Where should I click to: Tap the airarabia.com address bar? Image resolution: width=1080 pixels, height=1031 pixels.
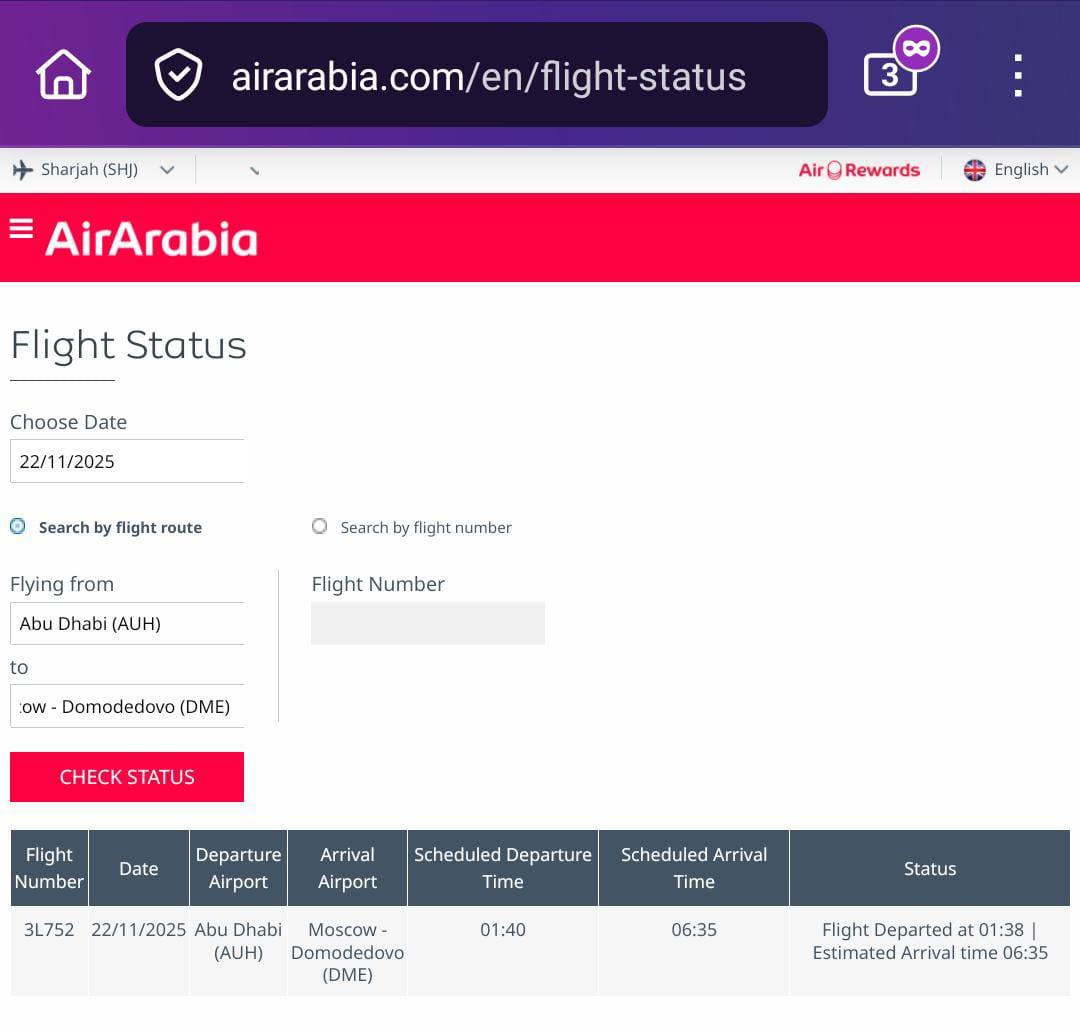(x=489, y=77)
